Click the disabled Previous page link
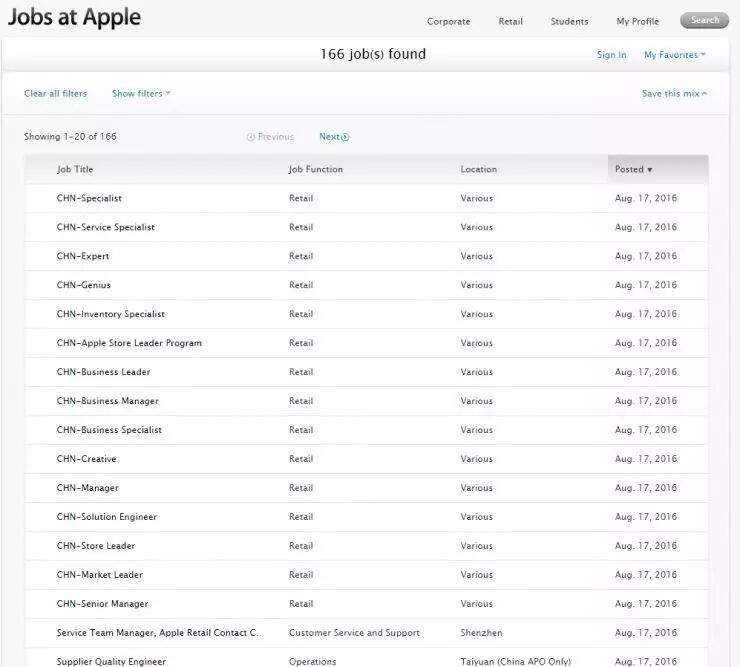This screenshot has height=667, width=740. coord(270,137)
